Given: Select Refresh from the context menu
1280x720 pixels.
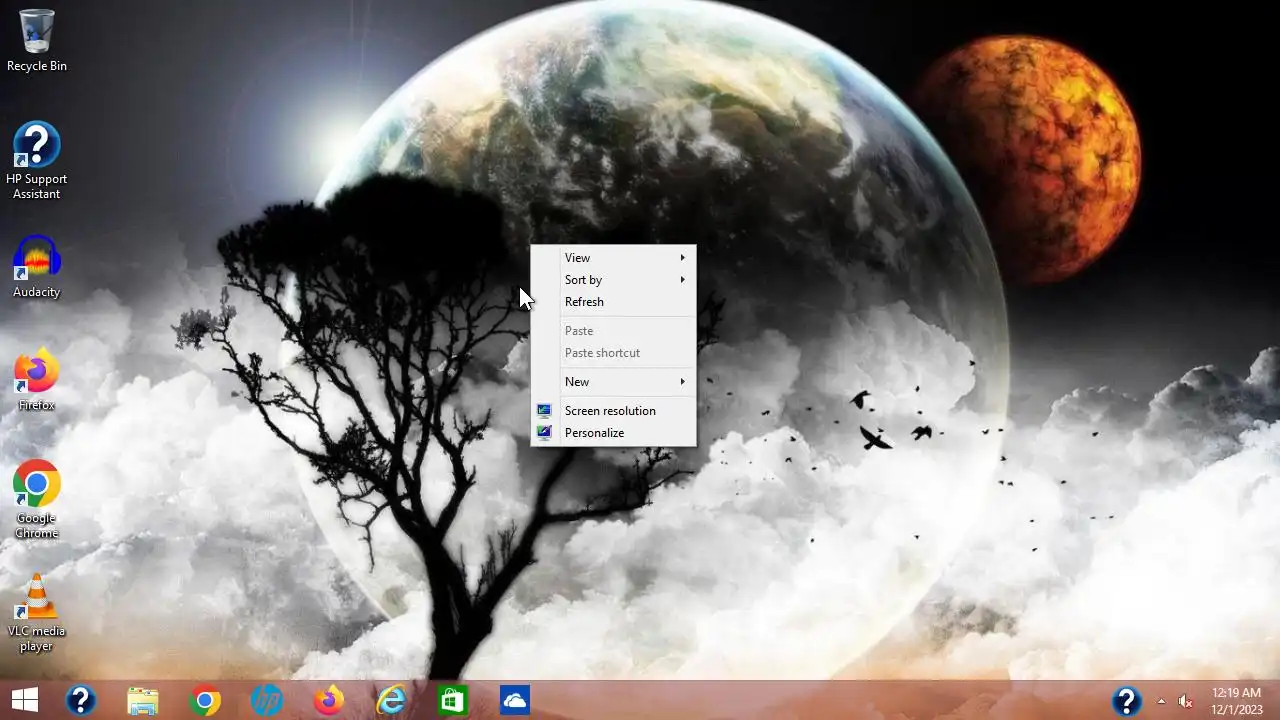Looking at the screenshot, I should point(613,302).
